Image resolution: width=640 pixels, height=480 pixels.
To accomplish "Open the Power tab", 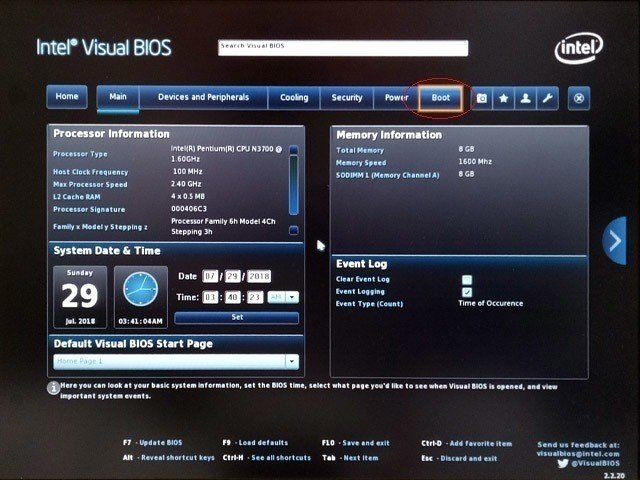I will point(396,98).
